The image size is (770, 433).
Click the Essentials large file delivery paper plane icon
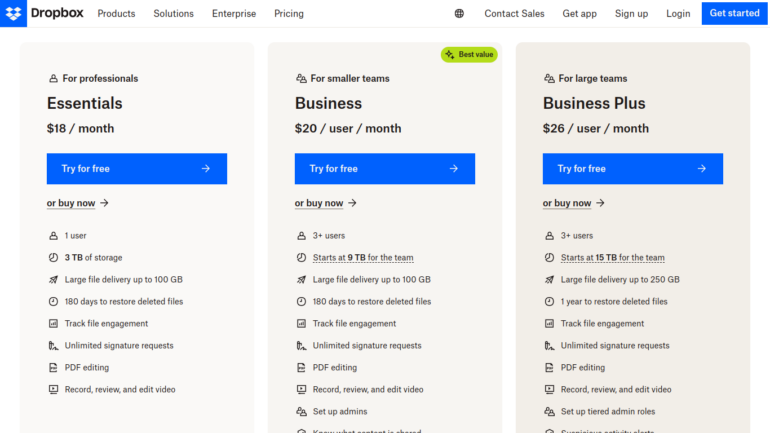[x=53, y=280]
